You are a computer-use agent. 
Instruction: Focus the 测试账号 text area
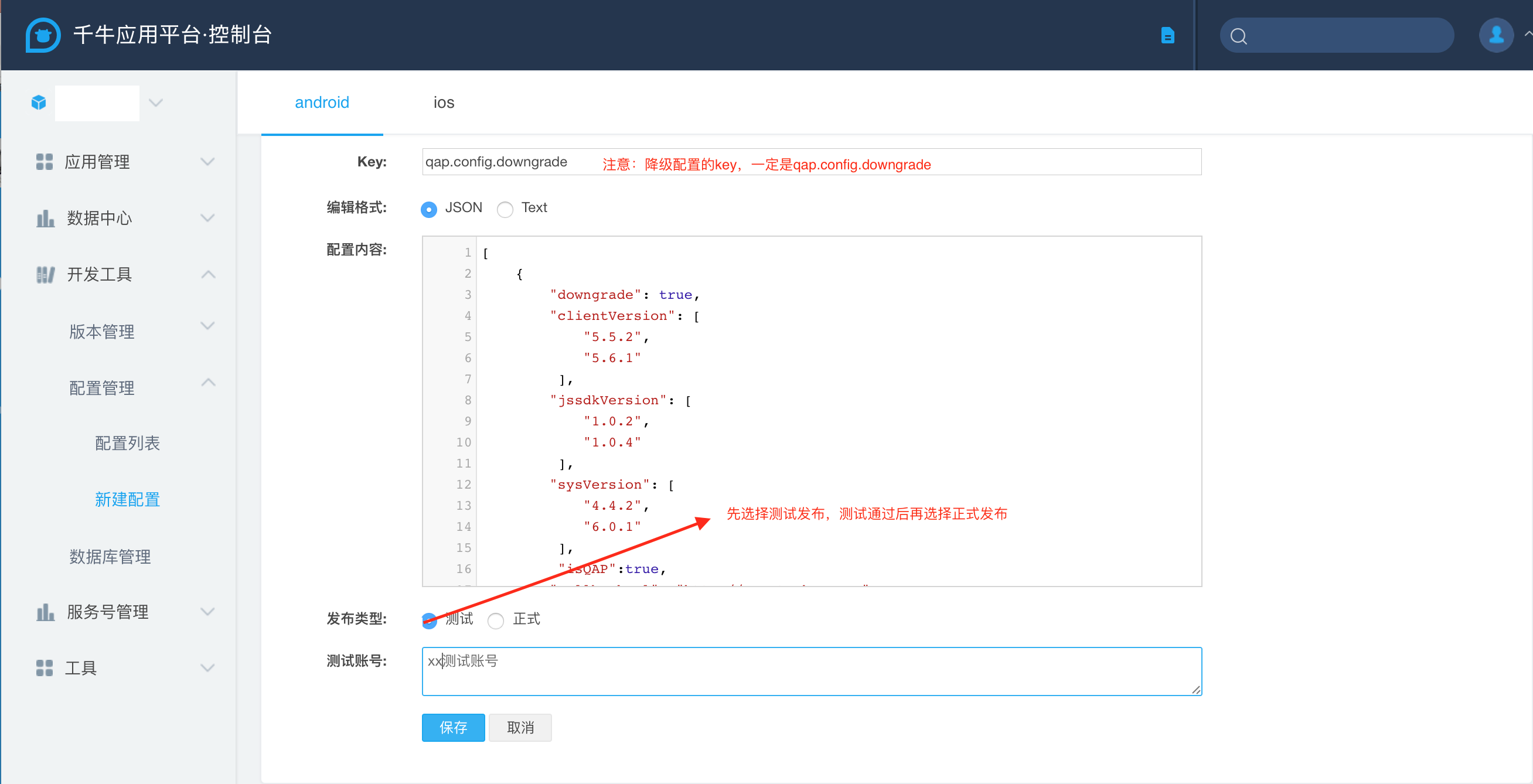(x=812, y=671)
